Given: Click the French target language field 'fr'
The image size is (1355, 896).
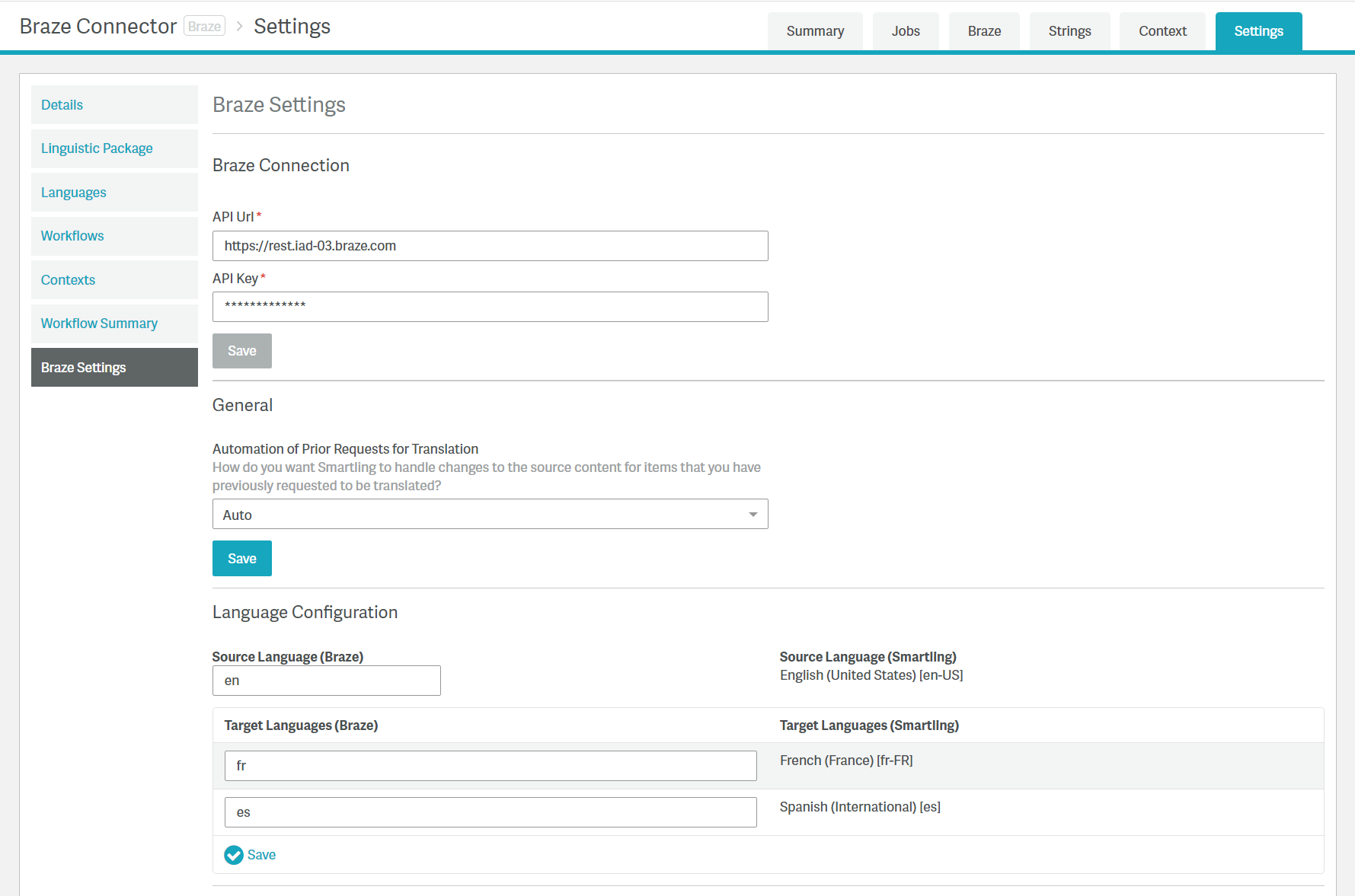Looking at the screenshot, I should 491,766.
